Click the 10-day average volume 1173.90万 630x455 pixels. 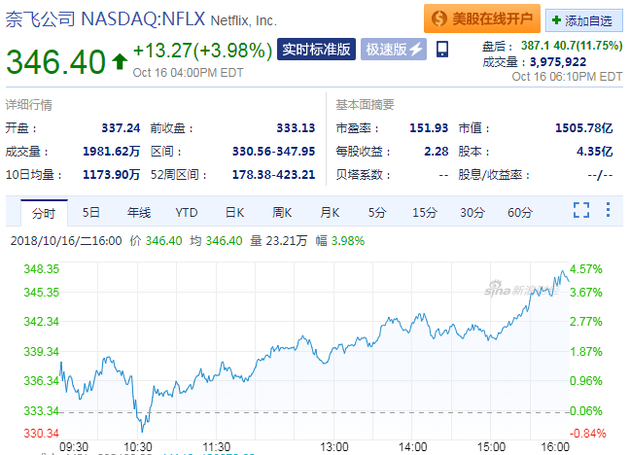(111, 175)
